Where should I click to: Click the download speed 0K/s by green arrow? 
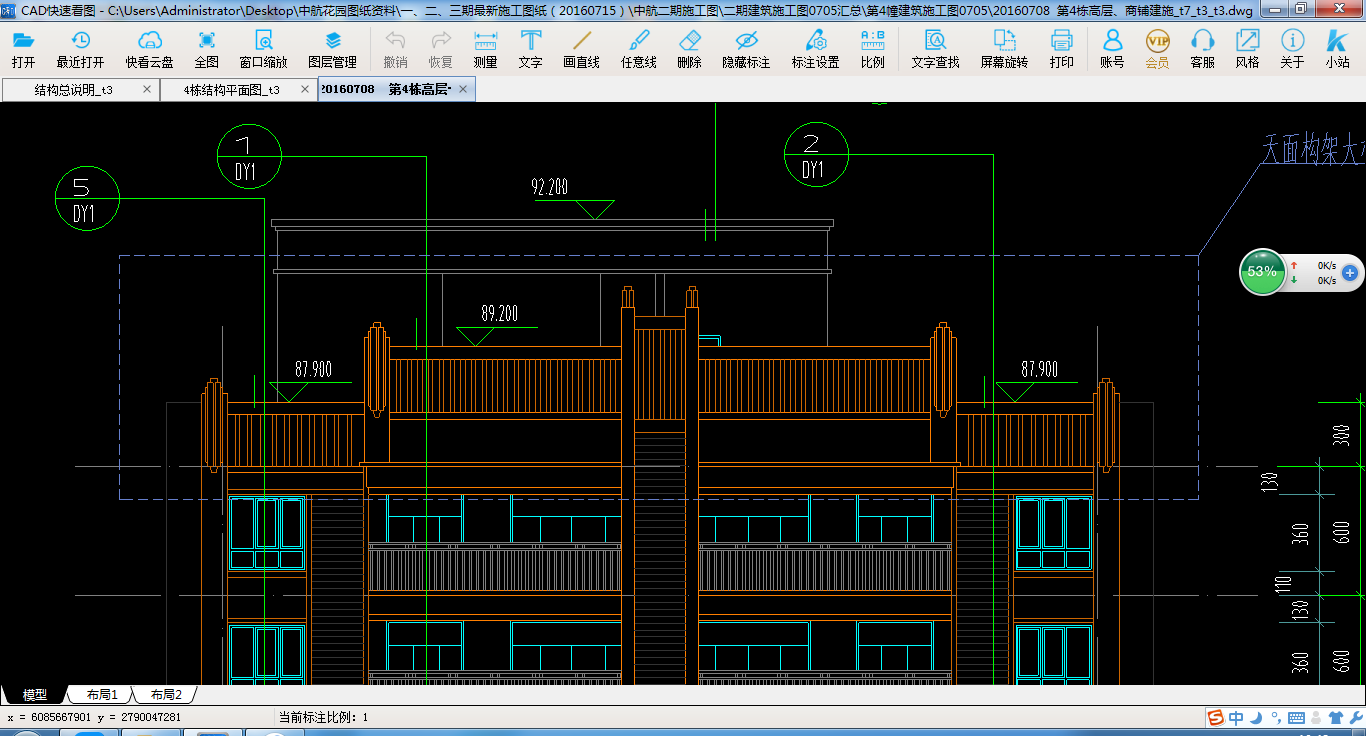click(x=1326, y=280)
